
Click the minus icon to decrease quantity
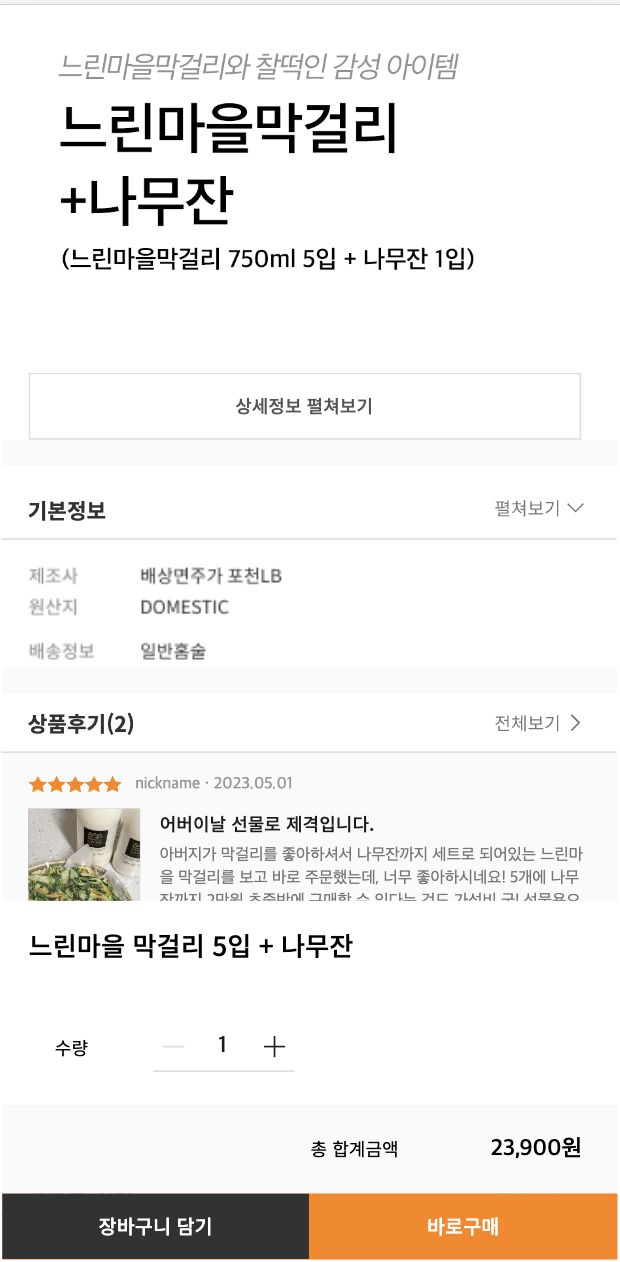coord(172,1046)
